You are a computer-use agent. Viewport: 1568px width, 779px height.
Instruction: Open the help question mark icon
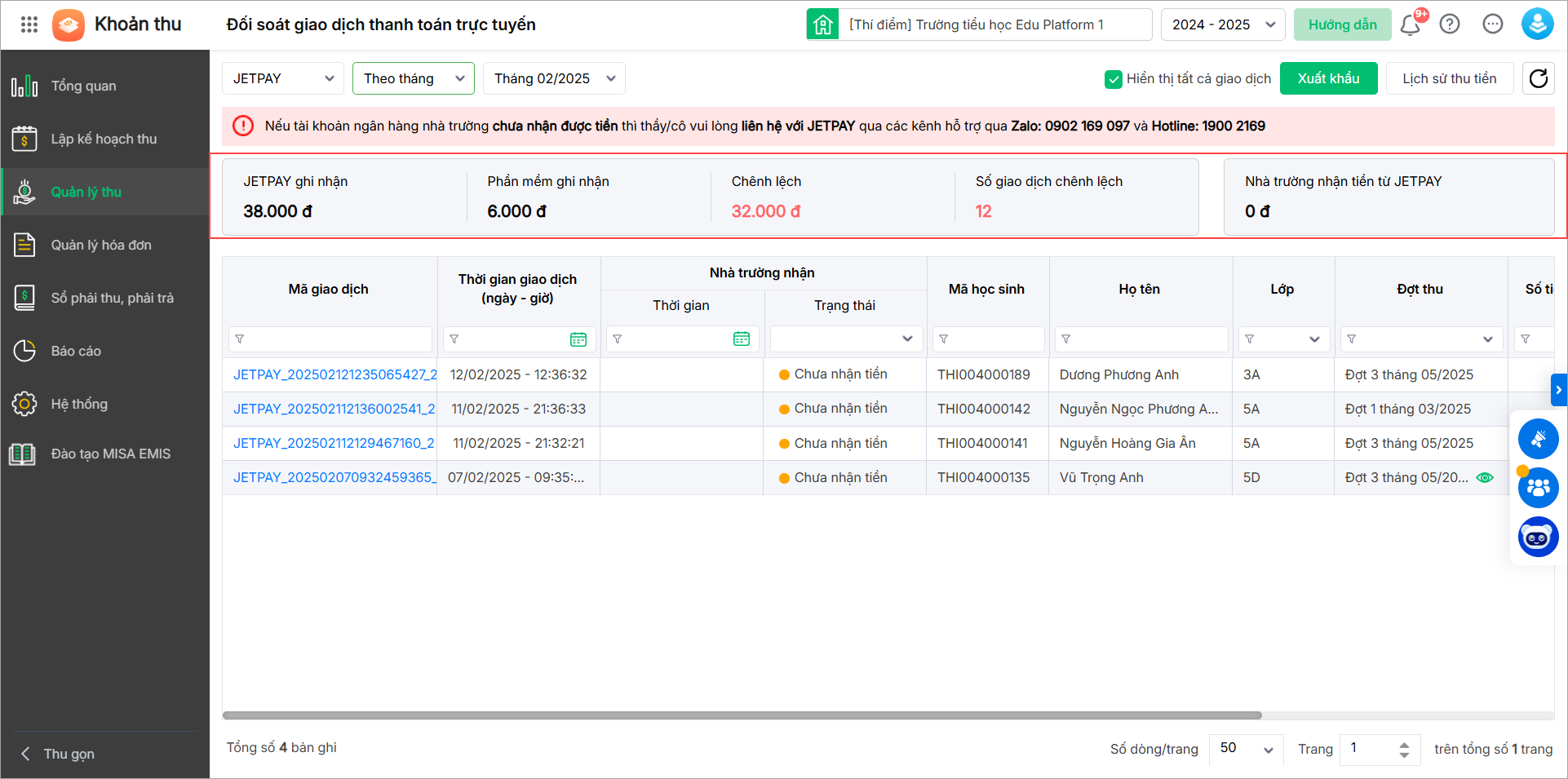pos(1450,24)
